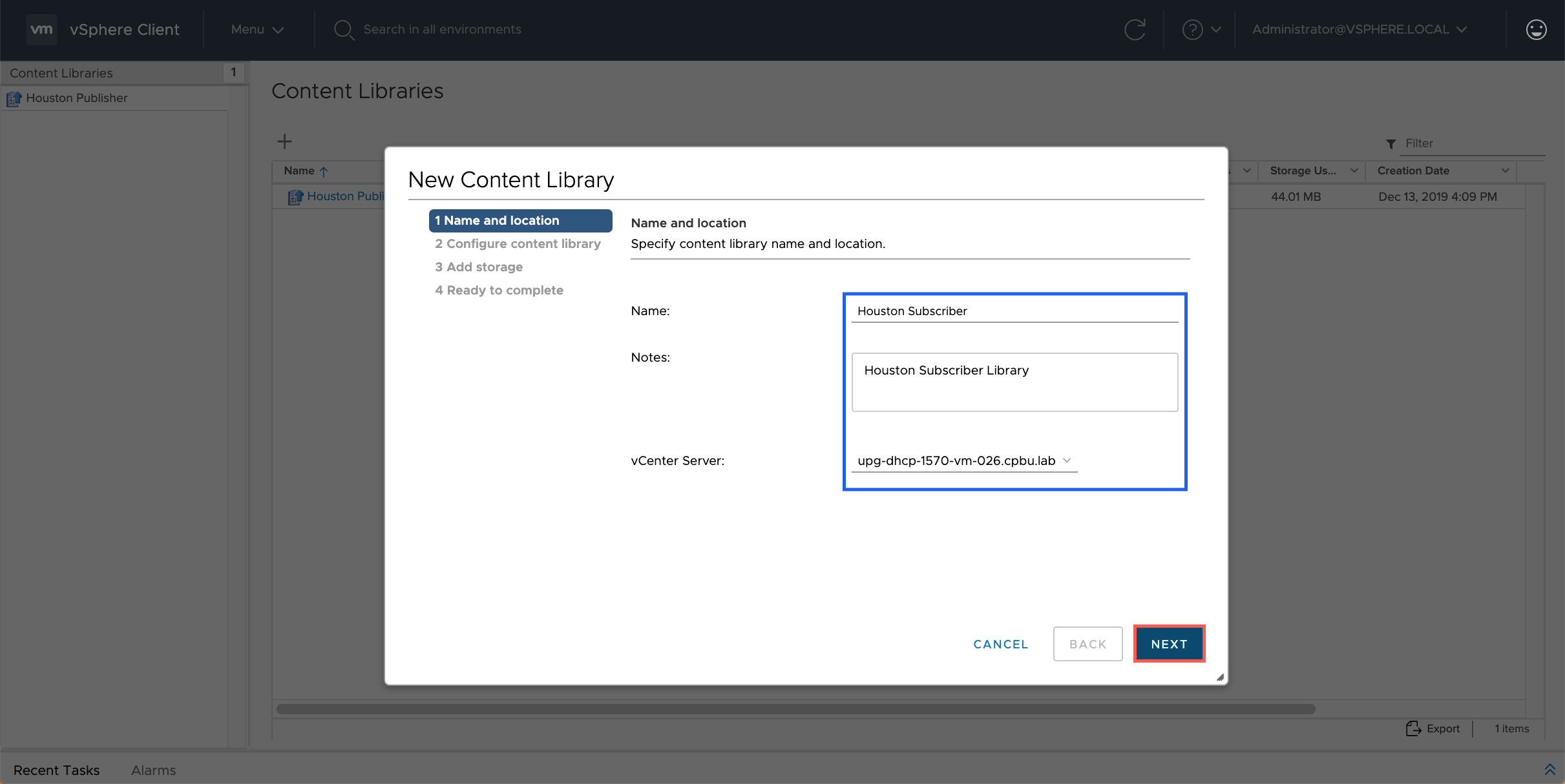Open the Menu dropdown

(257, 30)
